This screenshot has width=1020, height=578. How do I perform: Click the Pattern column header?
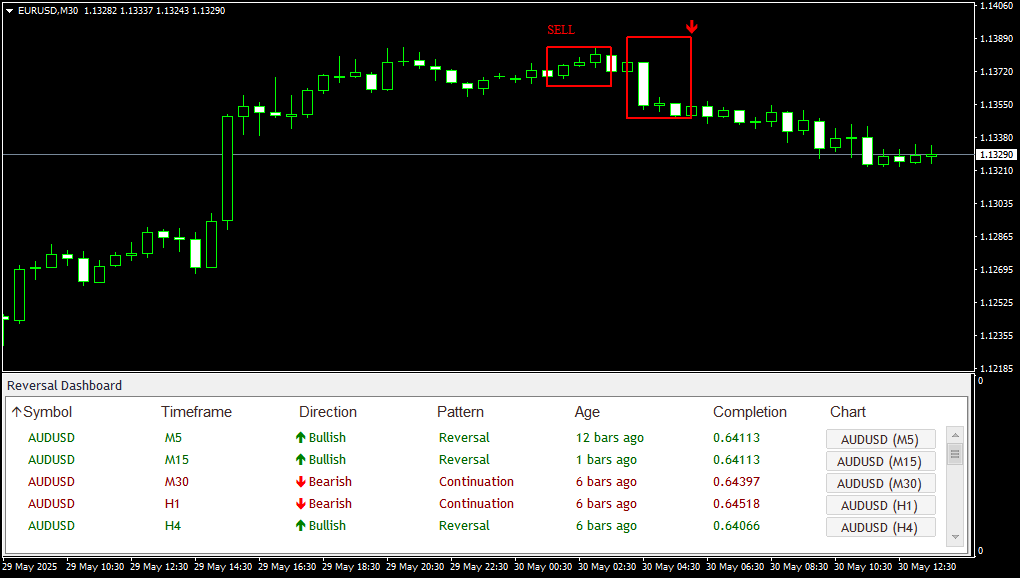click(460, 411)
